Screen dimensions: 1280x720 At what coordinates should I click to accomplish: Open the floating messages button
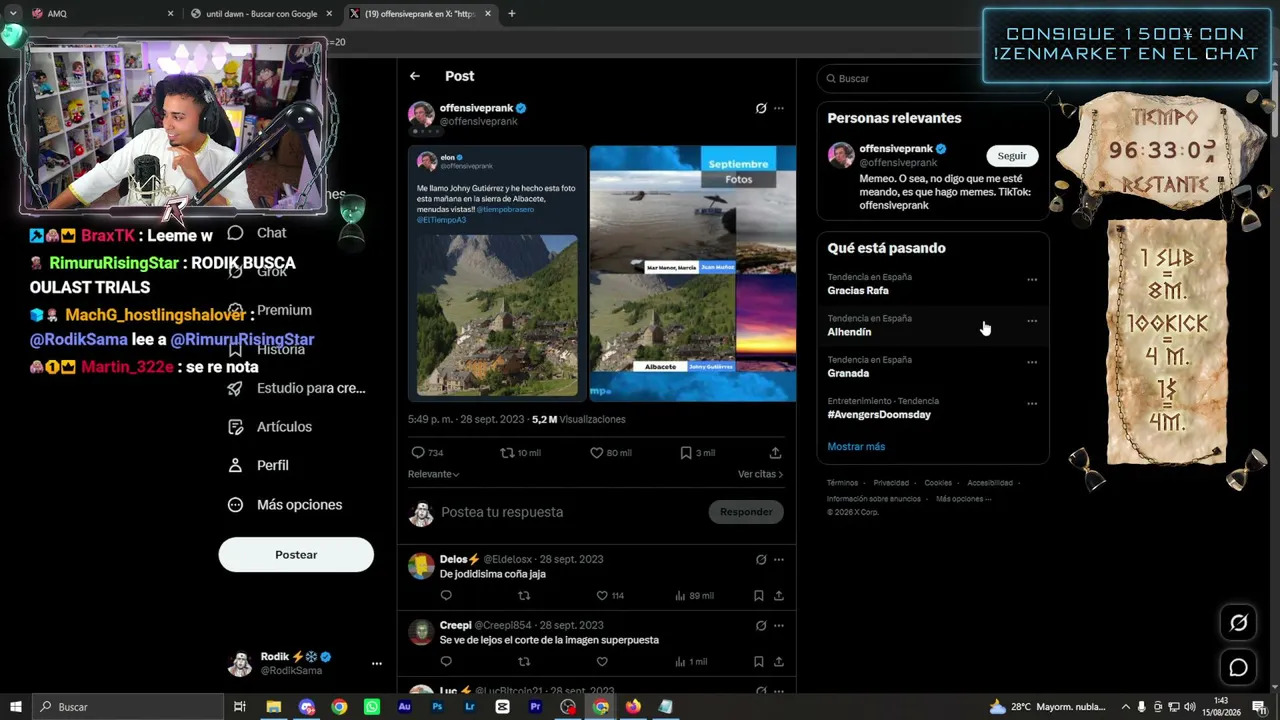pyautogui.click(x=1238, y=668)
